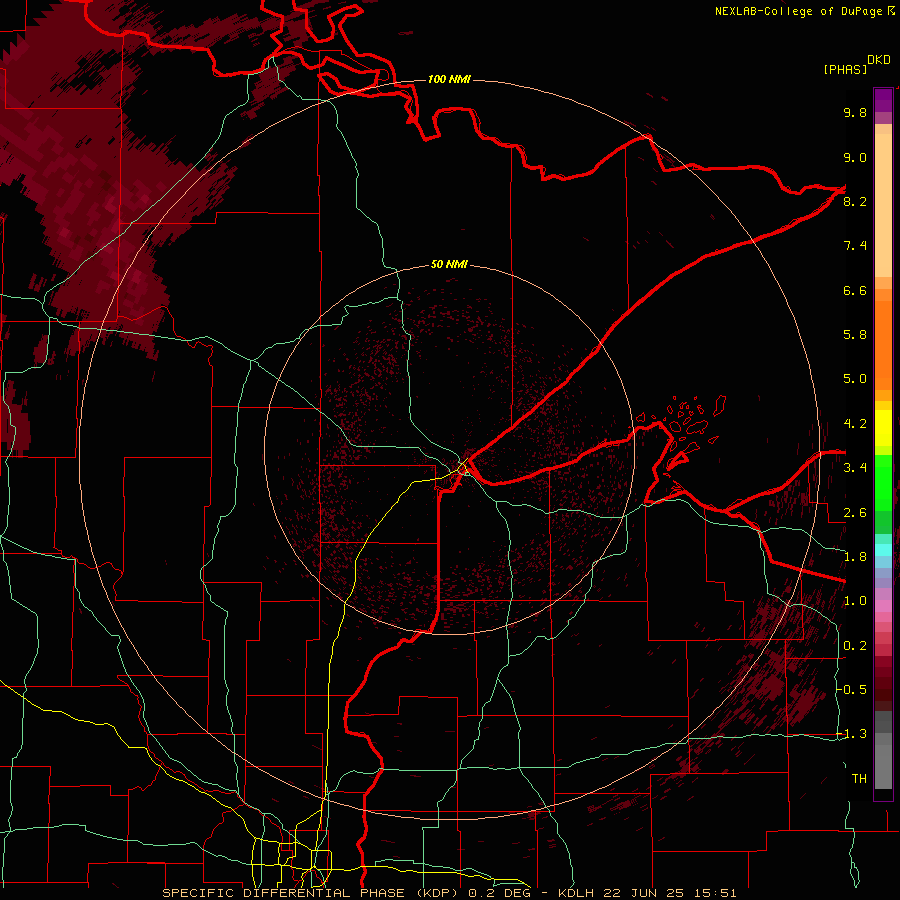Viewport: 900px width, 900px height.
Task: Click the 3.4 value on the color scale
Action: 855,468
